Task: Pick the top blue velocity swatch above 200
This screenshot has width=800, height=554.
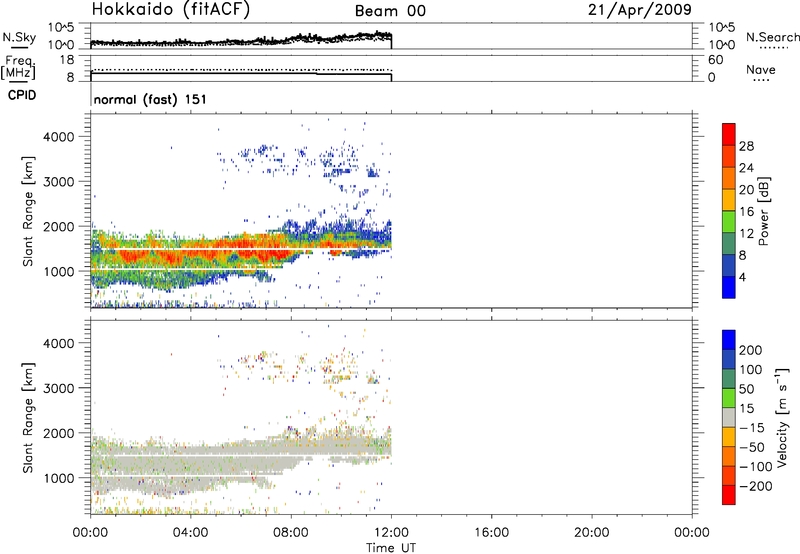Action: 729,340
